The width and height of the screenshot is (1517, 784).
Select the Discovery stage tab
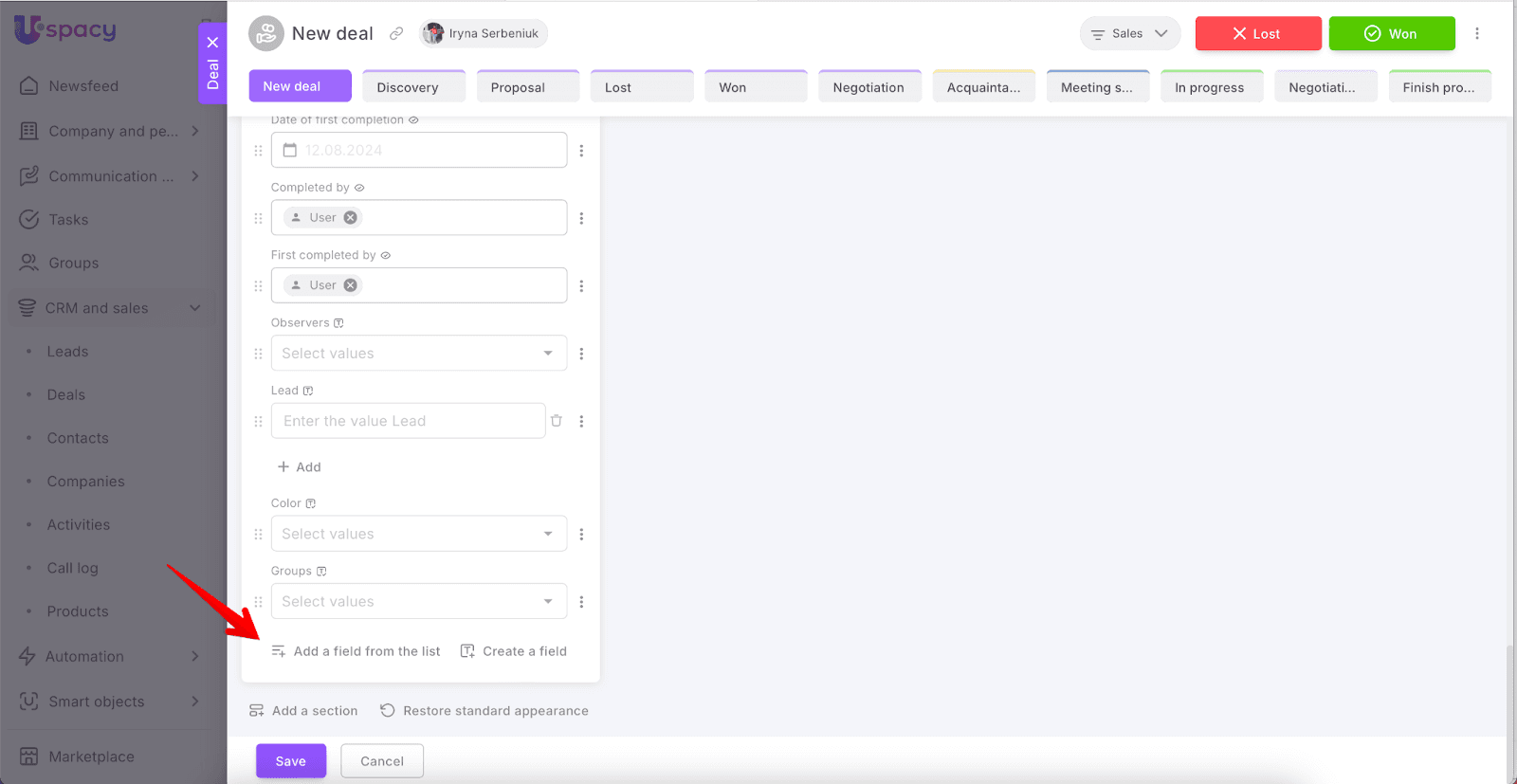click(413, 87)
